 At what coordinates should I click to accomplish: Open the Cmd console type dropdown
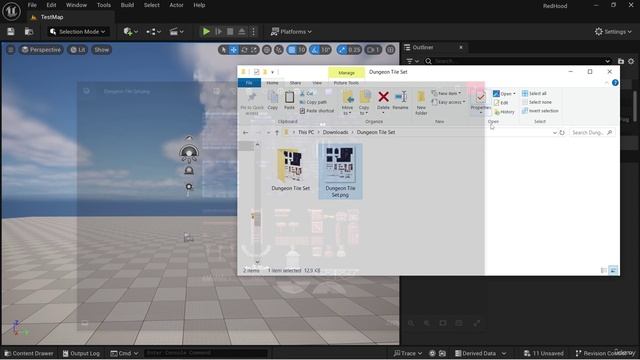click(124, 353)
